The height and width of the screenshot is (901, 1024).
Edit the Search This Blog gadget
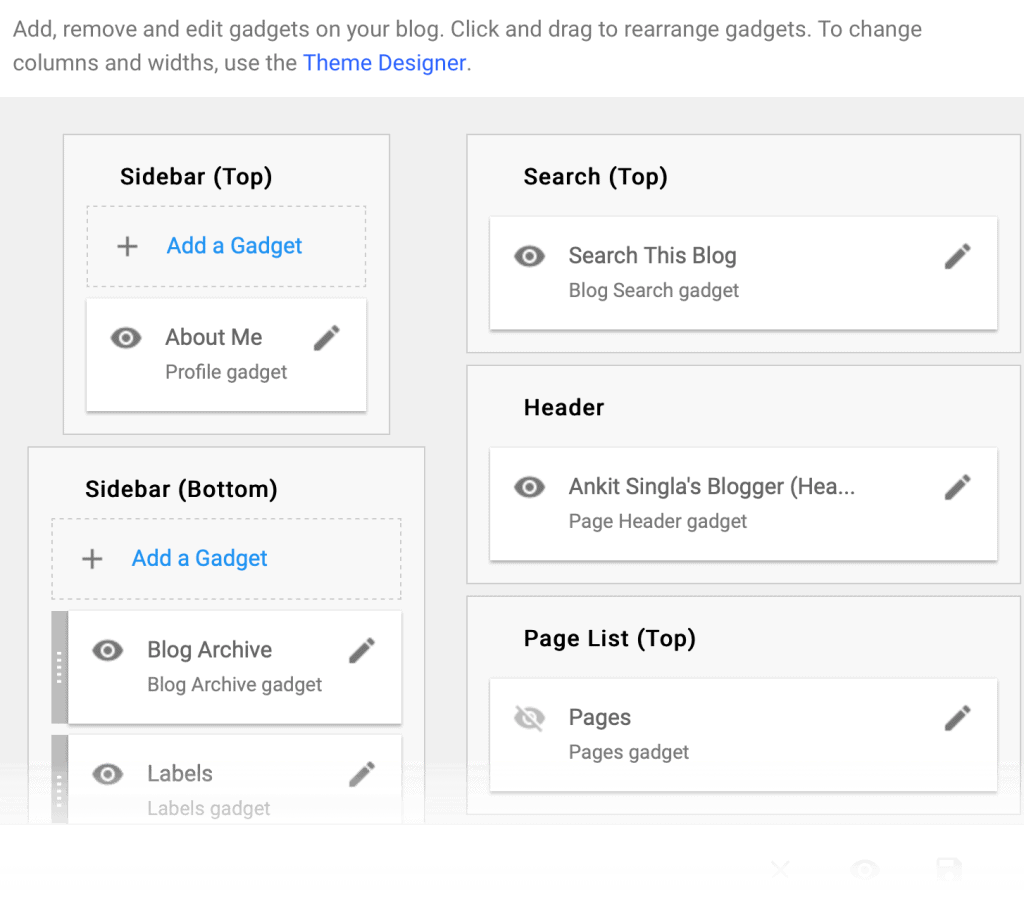point(957,256)
